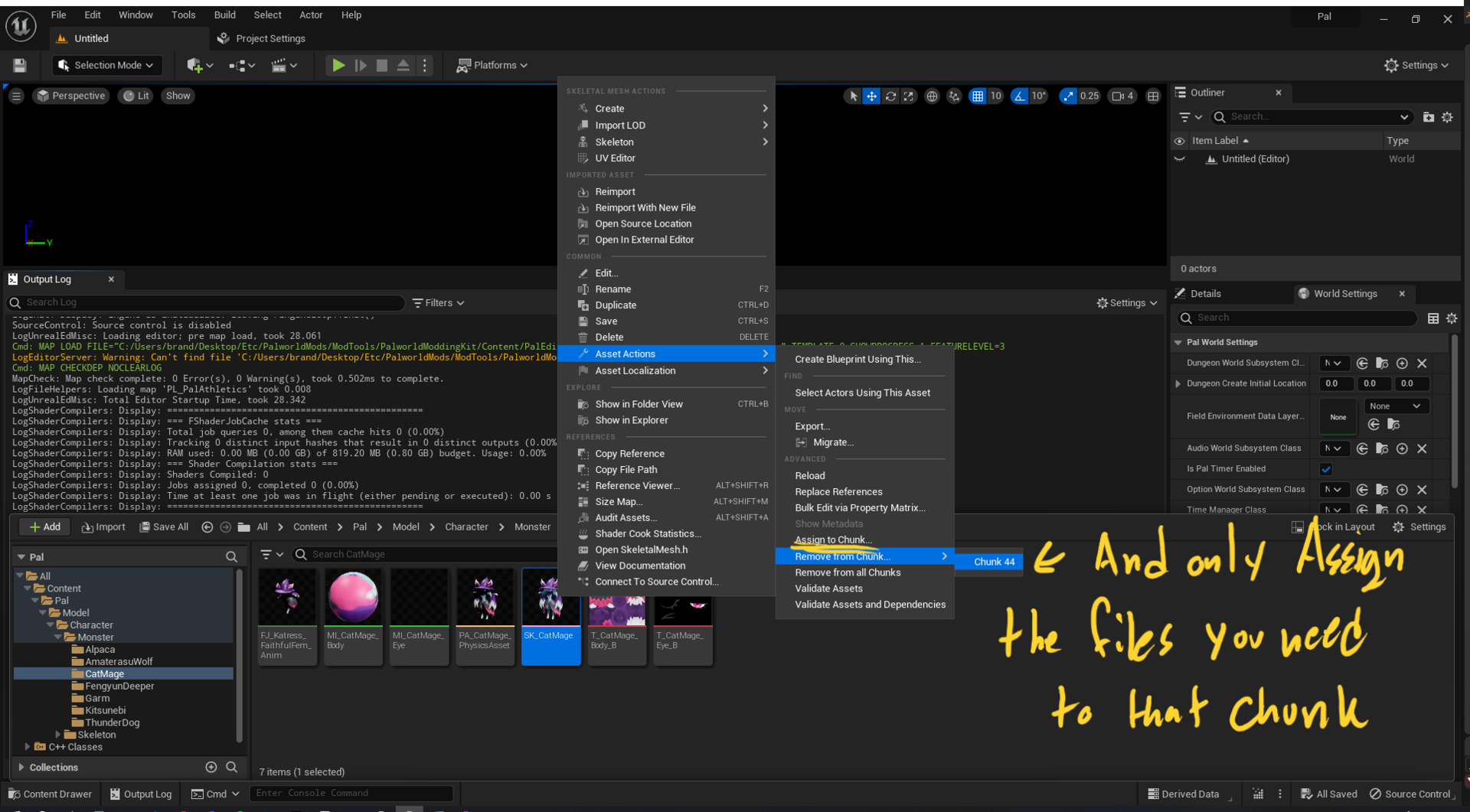Switch to Details tab
The height and width of the screenshot is (812, 1470).
[1205, 293]
